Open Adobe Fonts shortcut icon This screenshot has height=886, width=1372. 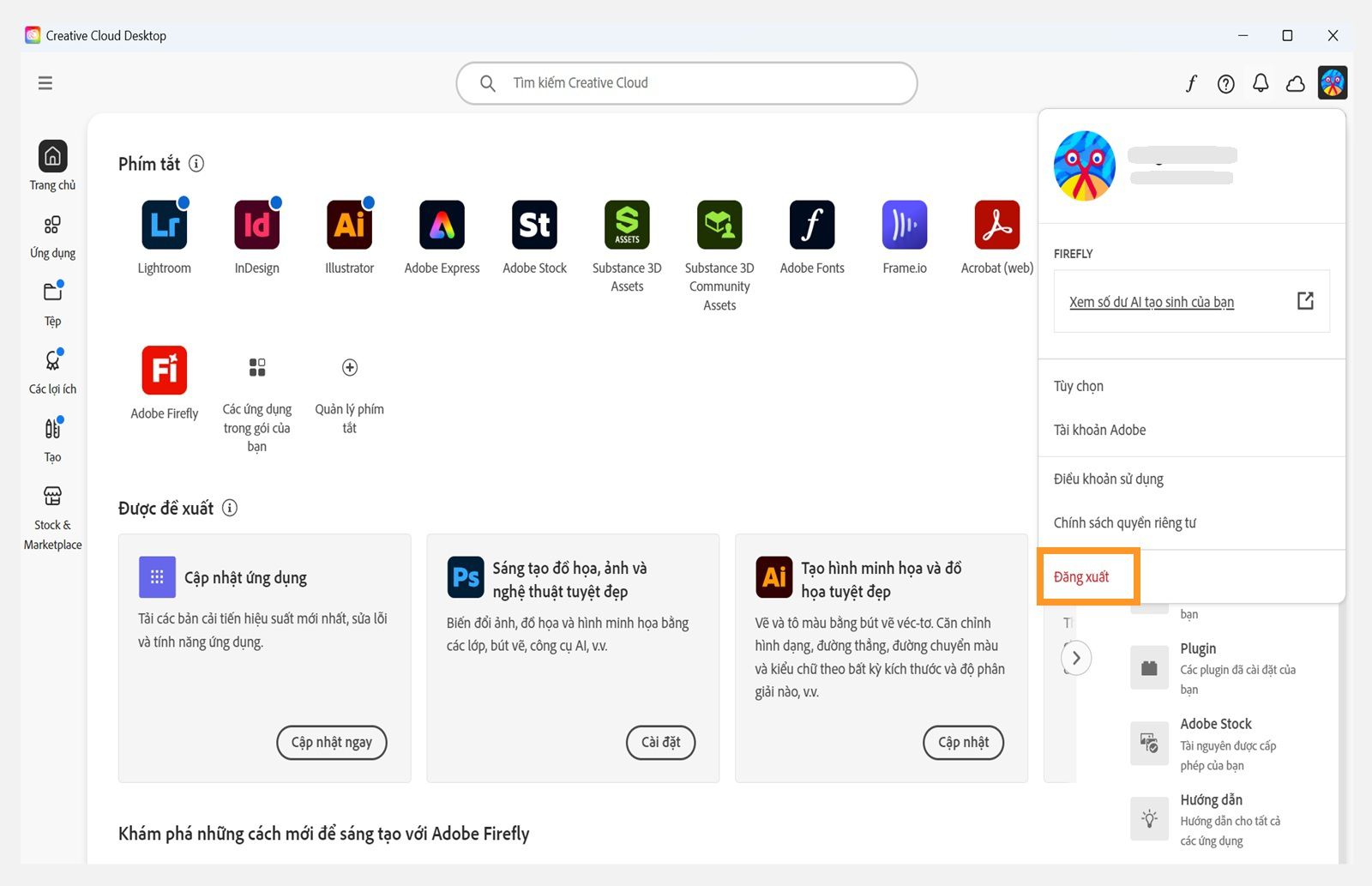coord(812,225)
